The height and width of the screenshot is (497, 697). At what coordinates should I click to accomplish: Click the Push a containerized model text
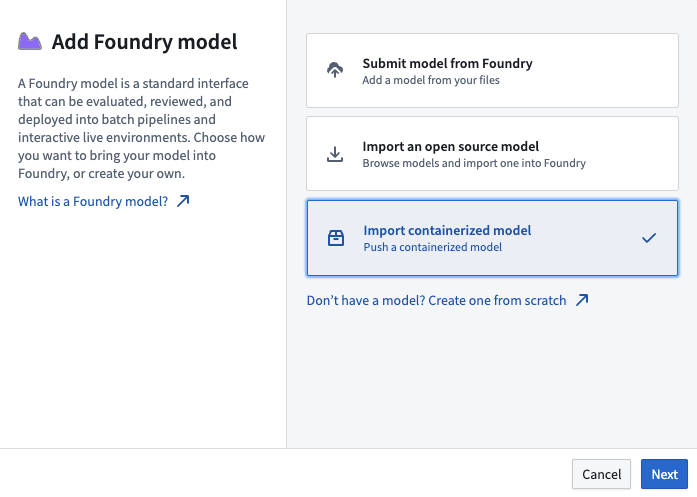point(433,247)
